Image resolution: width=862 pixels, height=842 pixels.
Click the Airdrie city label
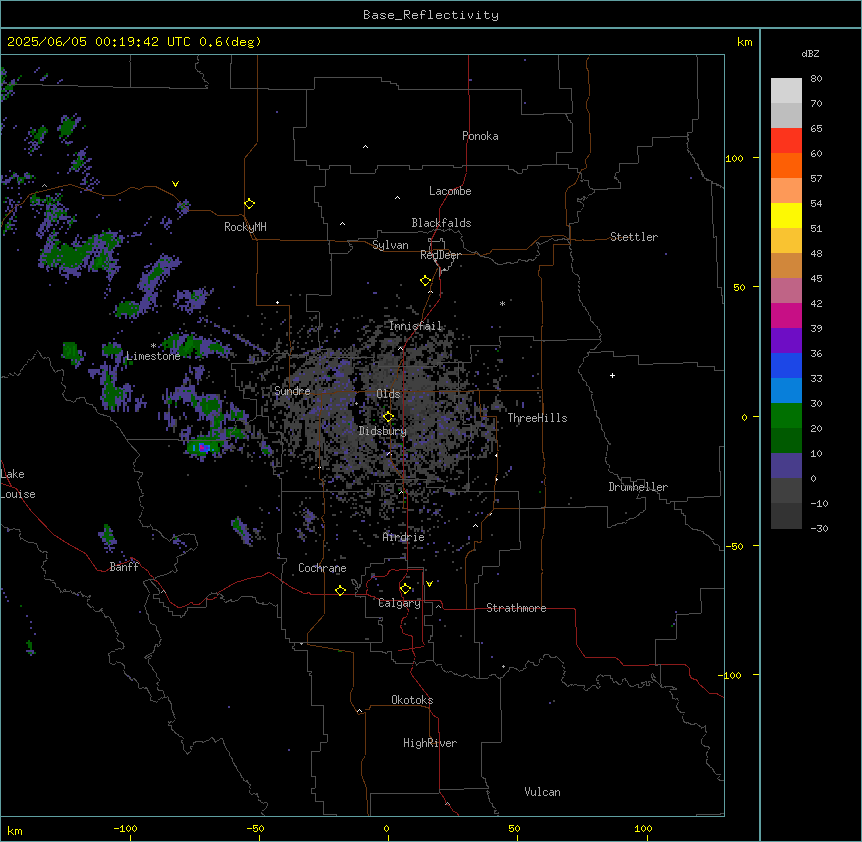404,537
